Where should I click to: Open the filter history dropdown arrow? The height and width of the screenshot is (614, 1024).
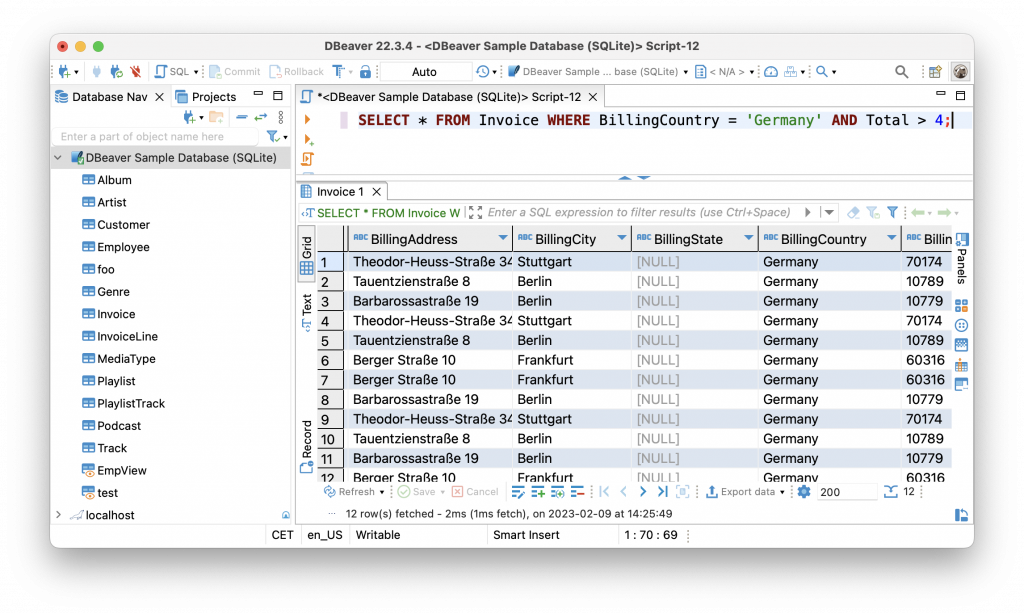pos(829,212)
